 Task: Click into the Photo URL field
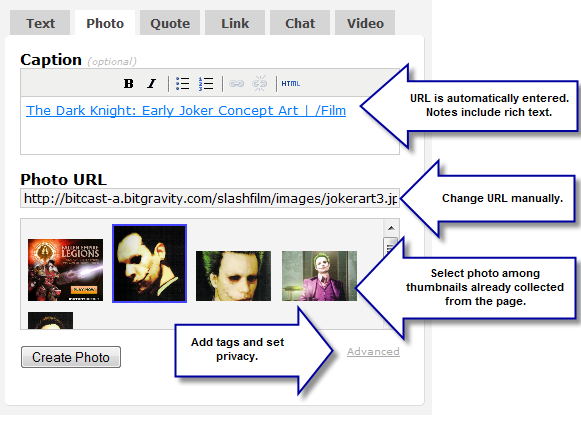point(210,198)
